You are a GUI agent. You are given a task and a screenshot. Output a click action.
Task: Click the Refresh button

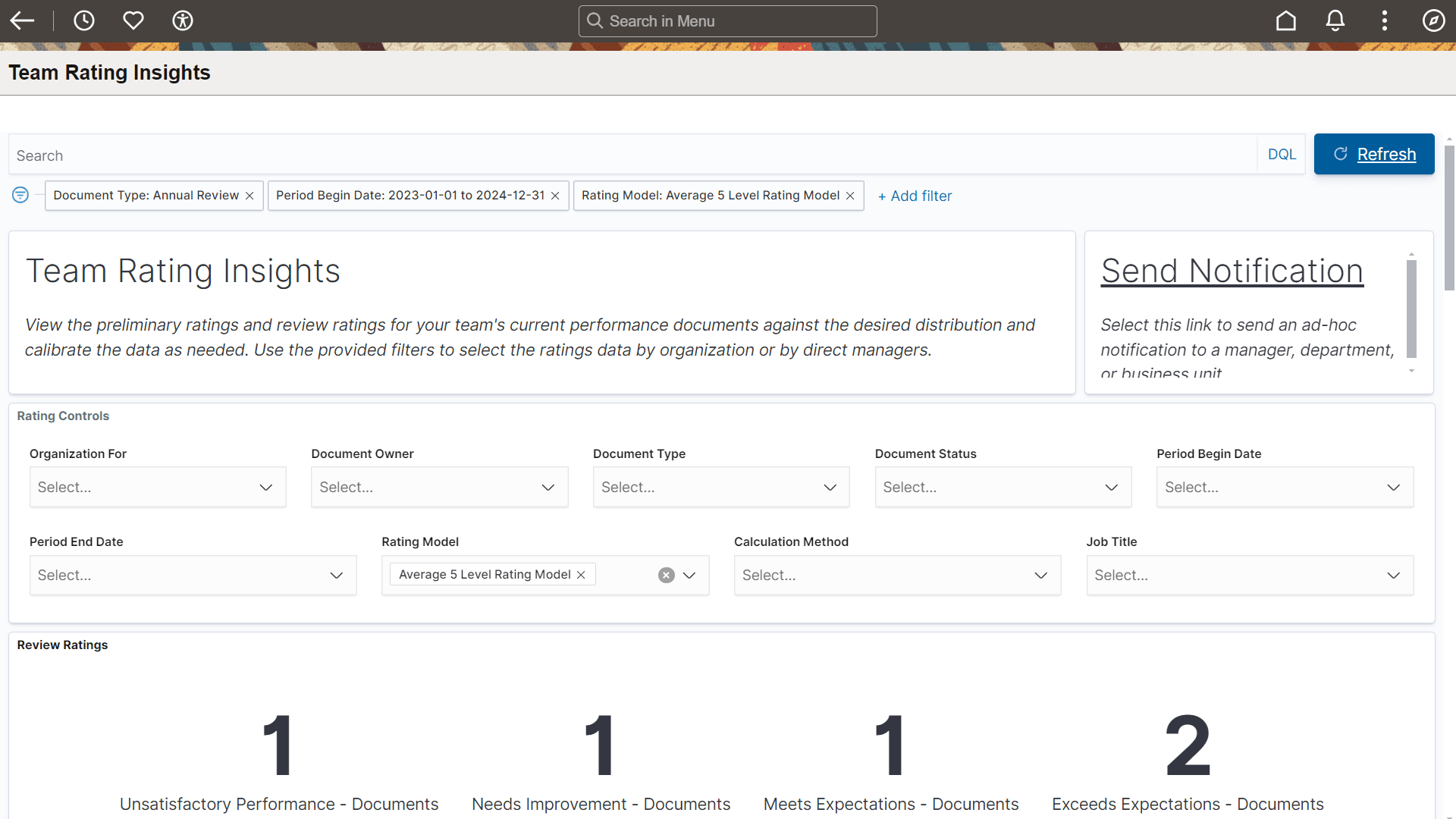(x=1373, y=154)
